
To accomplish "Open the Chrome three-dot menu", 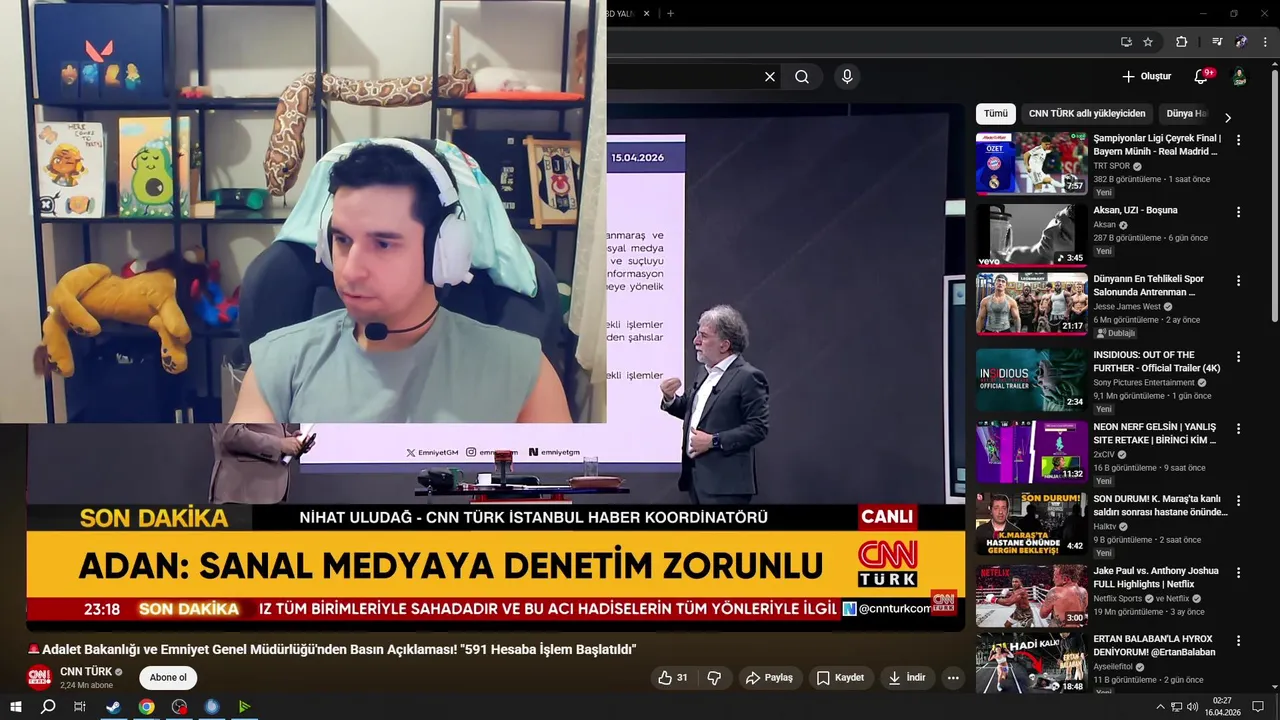I will click(x=1265, y=42).
